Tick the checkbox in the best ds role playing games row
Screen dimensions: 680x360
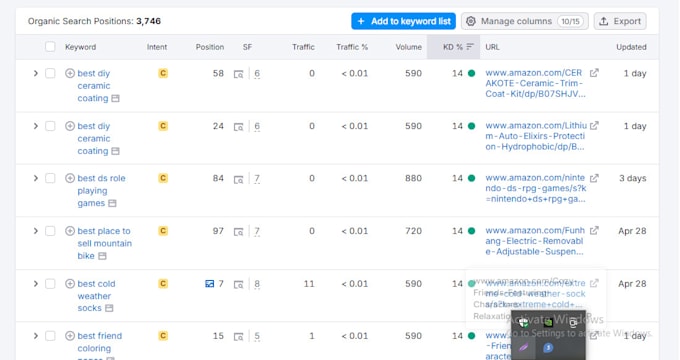click(x=50, y=178)
